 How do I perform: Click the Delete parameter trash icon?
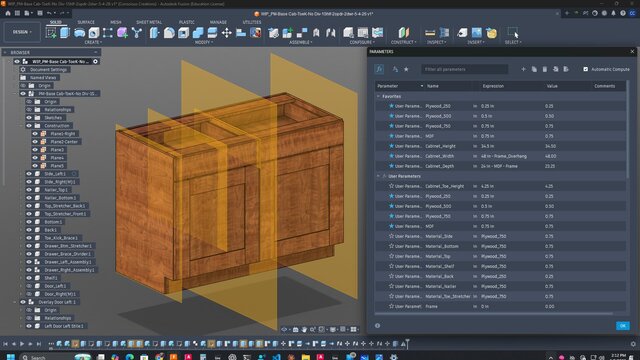[x=544, y=69]
